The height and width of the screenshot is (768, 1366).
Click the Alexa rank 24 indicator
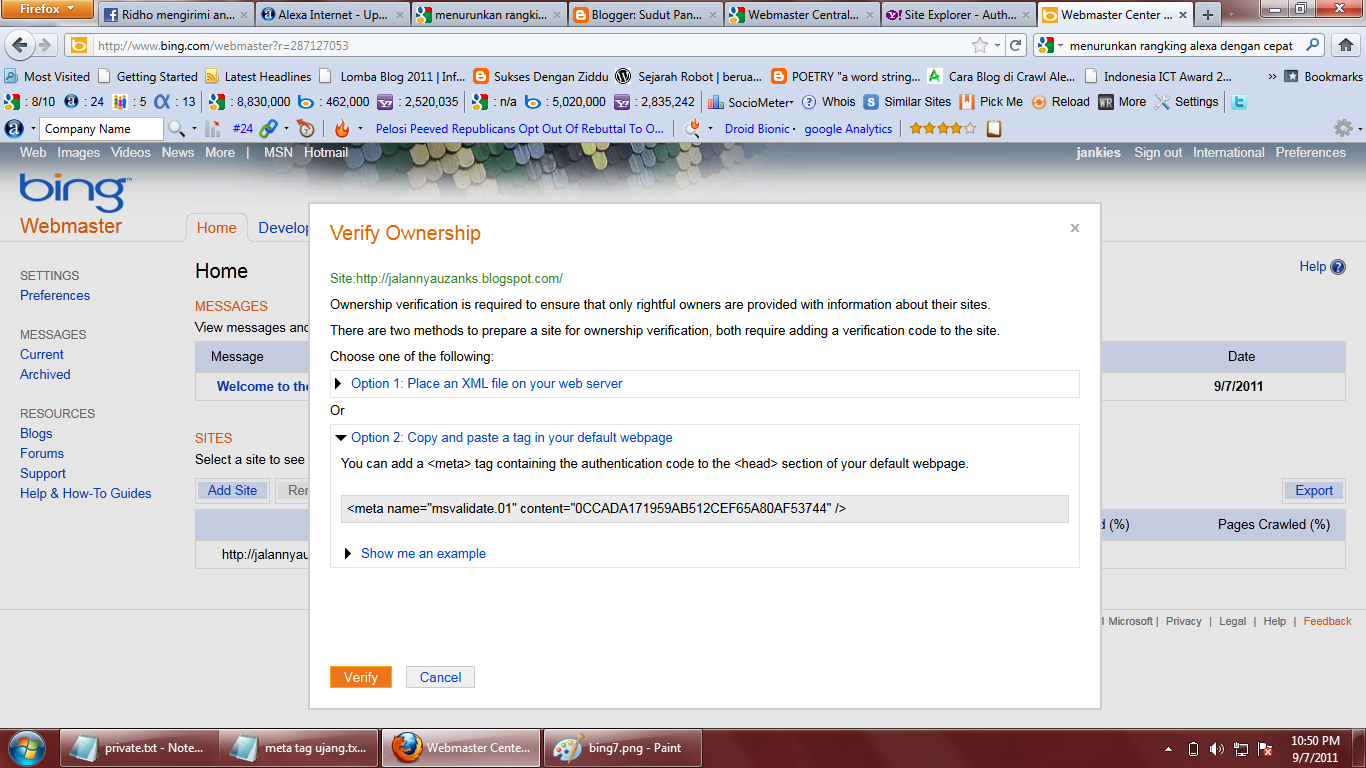[84, 102]
